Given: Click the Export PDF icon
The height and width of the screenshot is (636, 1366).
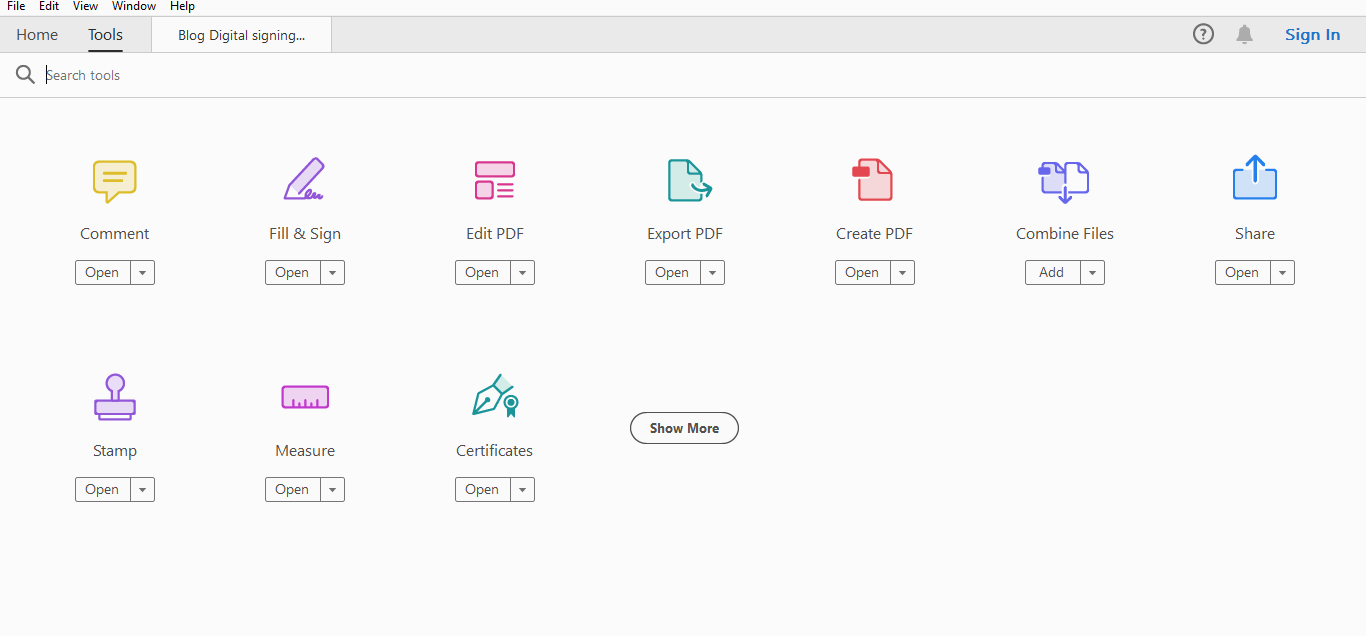Looking at the screenshot, I should tap(684, 180).
